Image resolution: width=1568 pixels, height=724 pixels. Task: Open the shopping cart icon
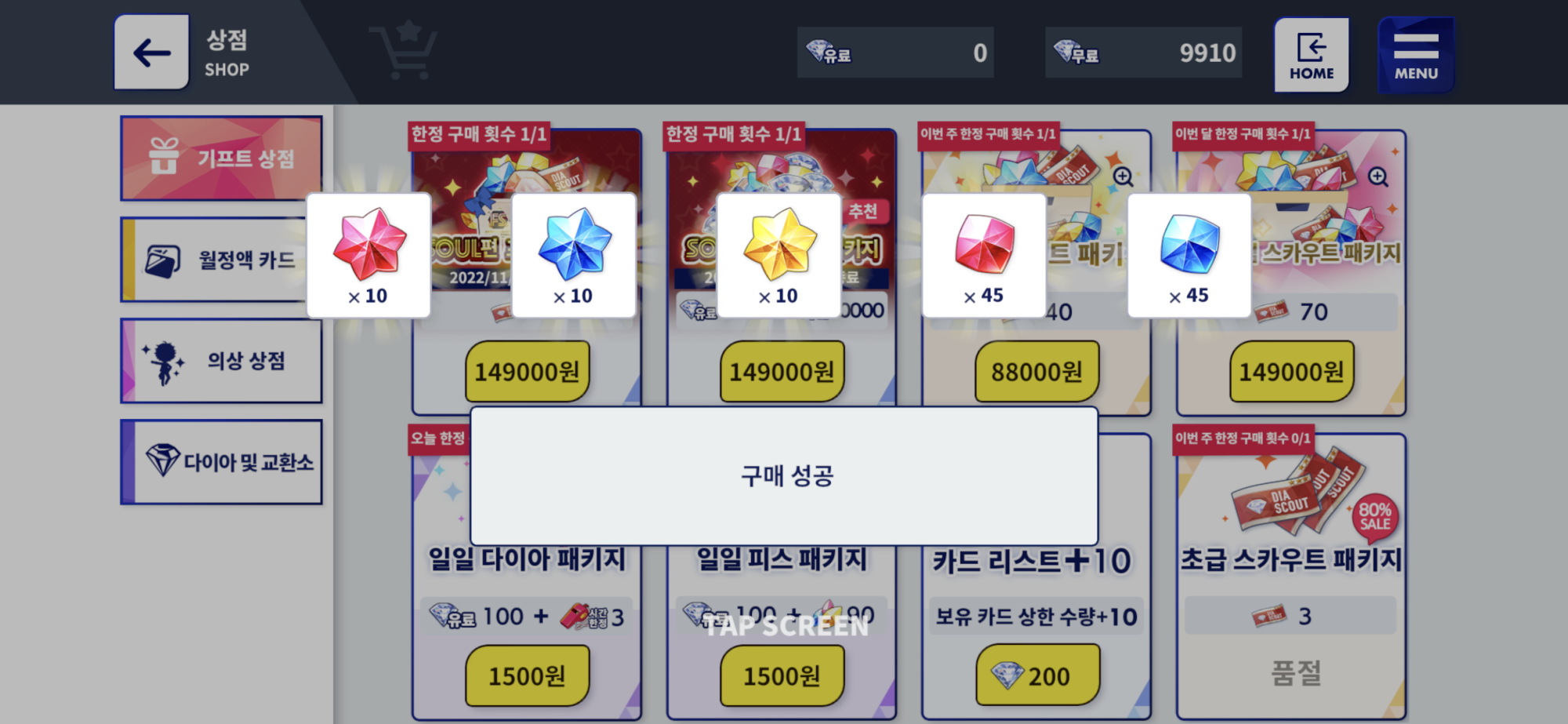(405, 51)
